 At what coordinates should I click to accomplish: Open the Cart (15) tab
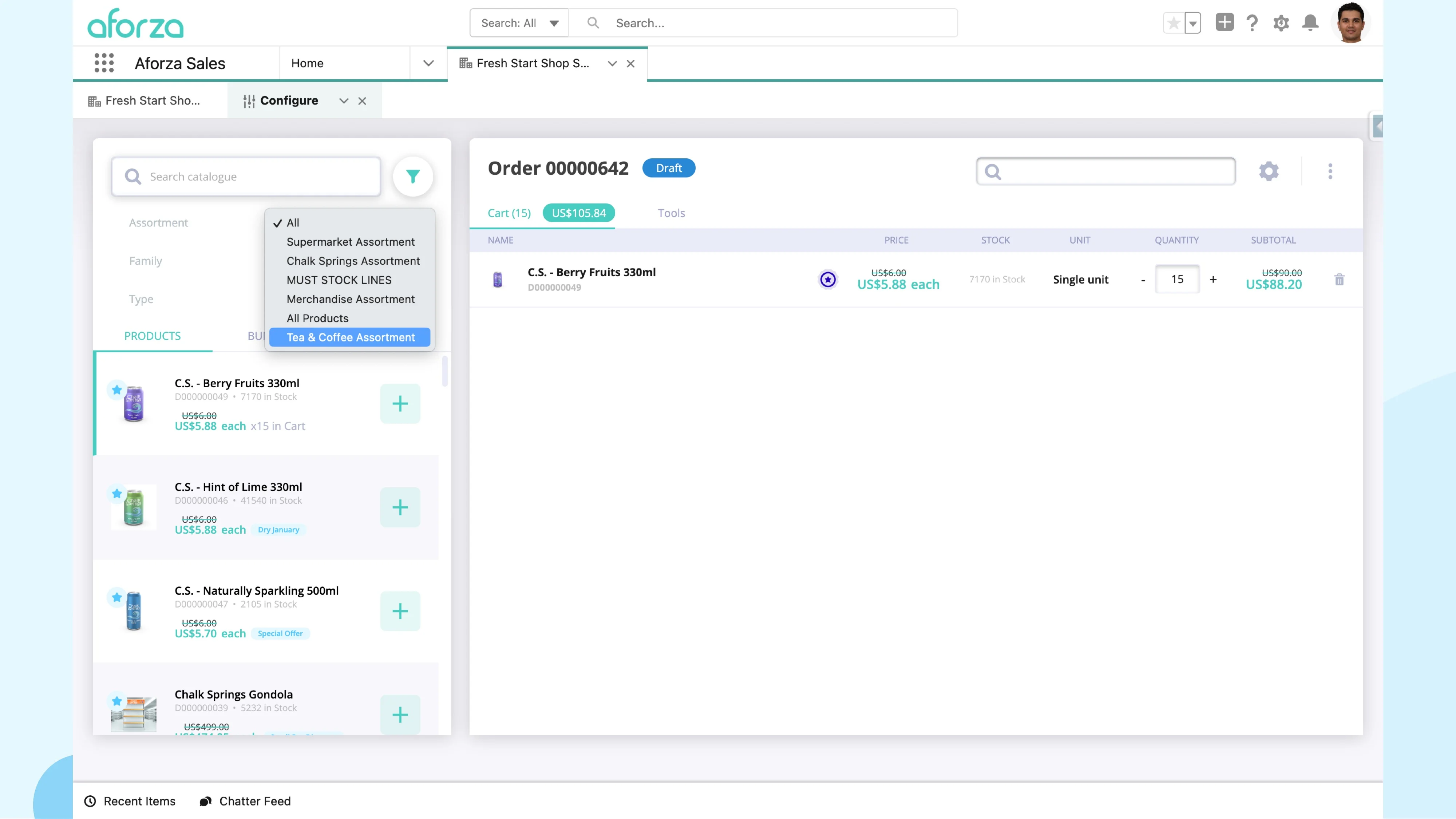[509, 213]
